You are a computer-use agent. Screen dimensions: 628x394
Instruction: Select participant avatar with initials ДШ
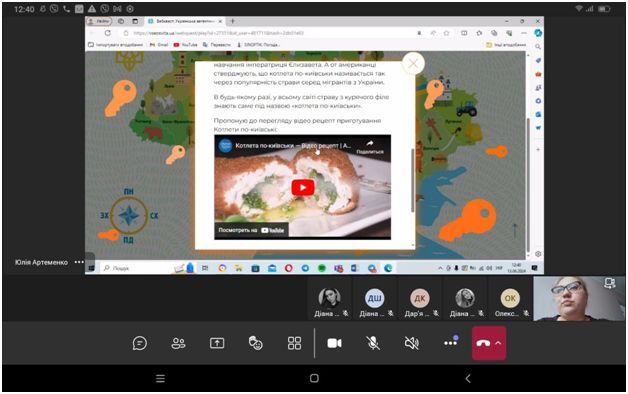coord(374,298)
